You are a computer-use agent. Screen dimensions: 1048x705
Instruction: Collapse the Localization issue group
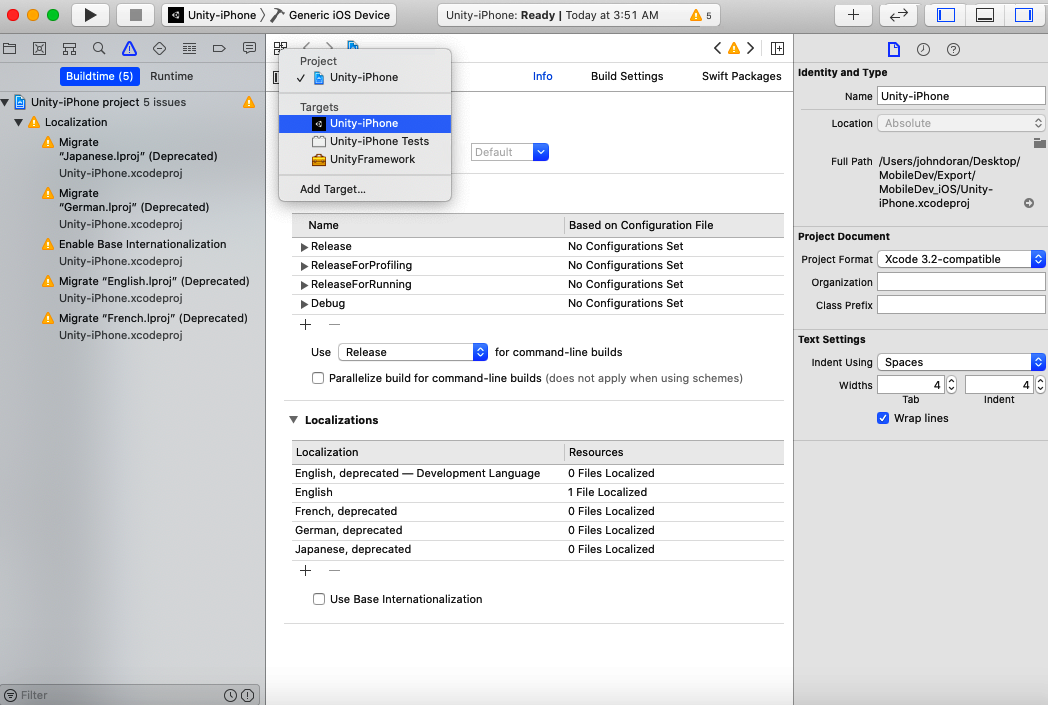tap(19, 122)
